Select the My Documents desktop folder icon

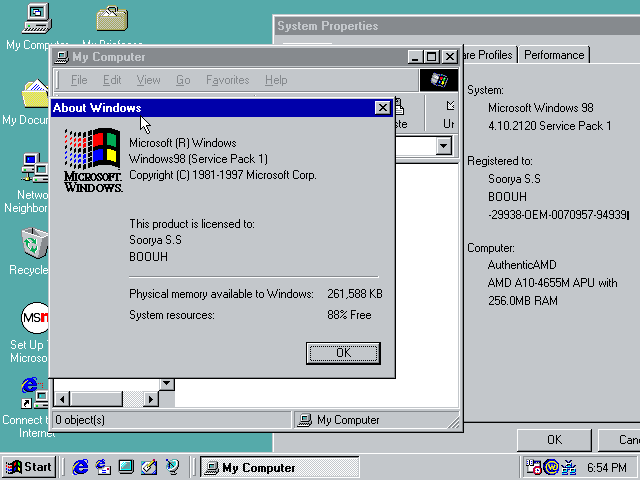tap(35, 93)
